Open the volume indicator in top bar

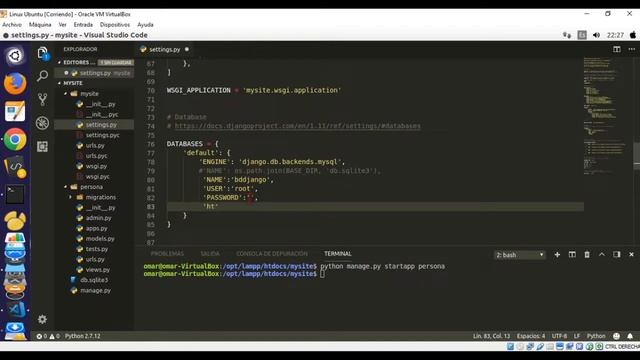(x=596, y=35)
